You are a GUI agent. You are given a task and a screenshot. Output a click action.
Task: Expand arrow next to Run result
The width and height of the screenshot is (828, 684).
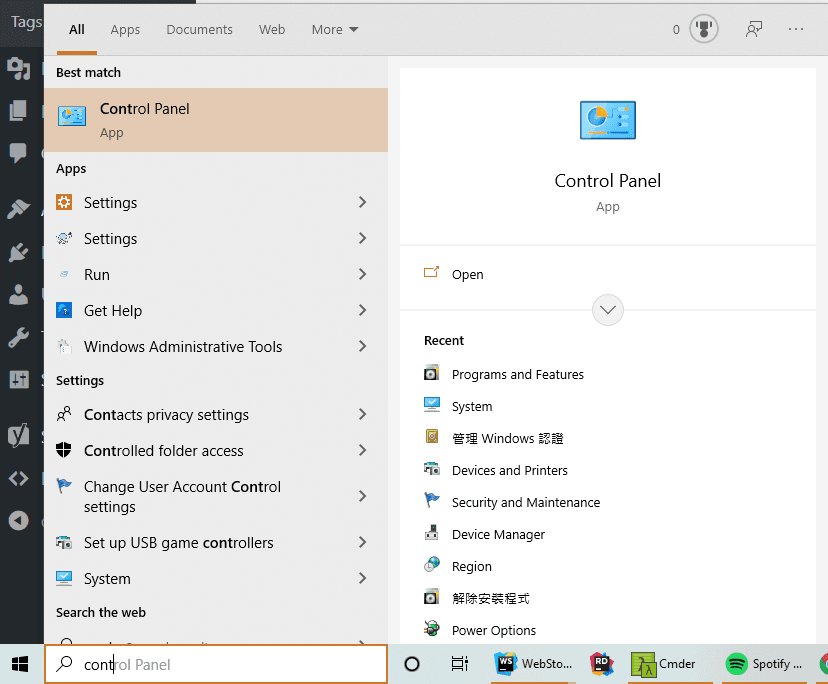coord(362,275)
